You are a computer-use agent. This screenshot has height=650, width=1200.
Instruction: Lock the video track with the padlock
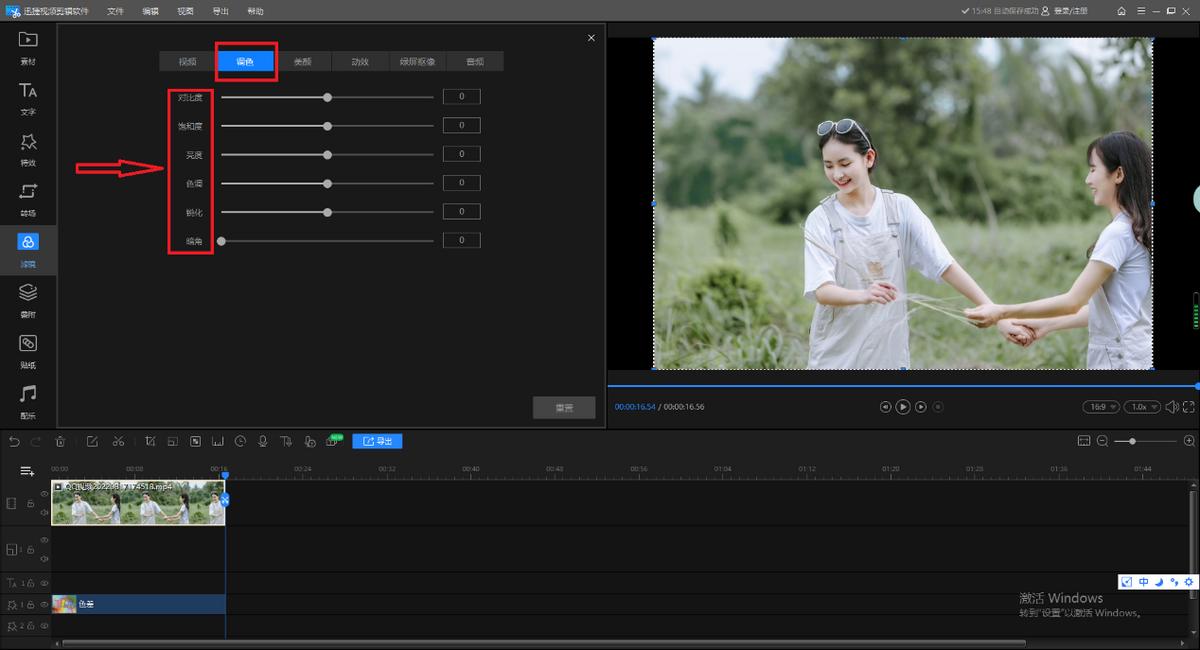(29, 503)
